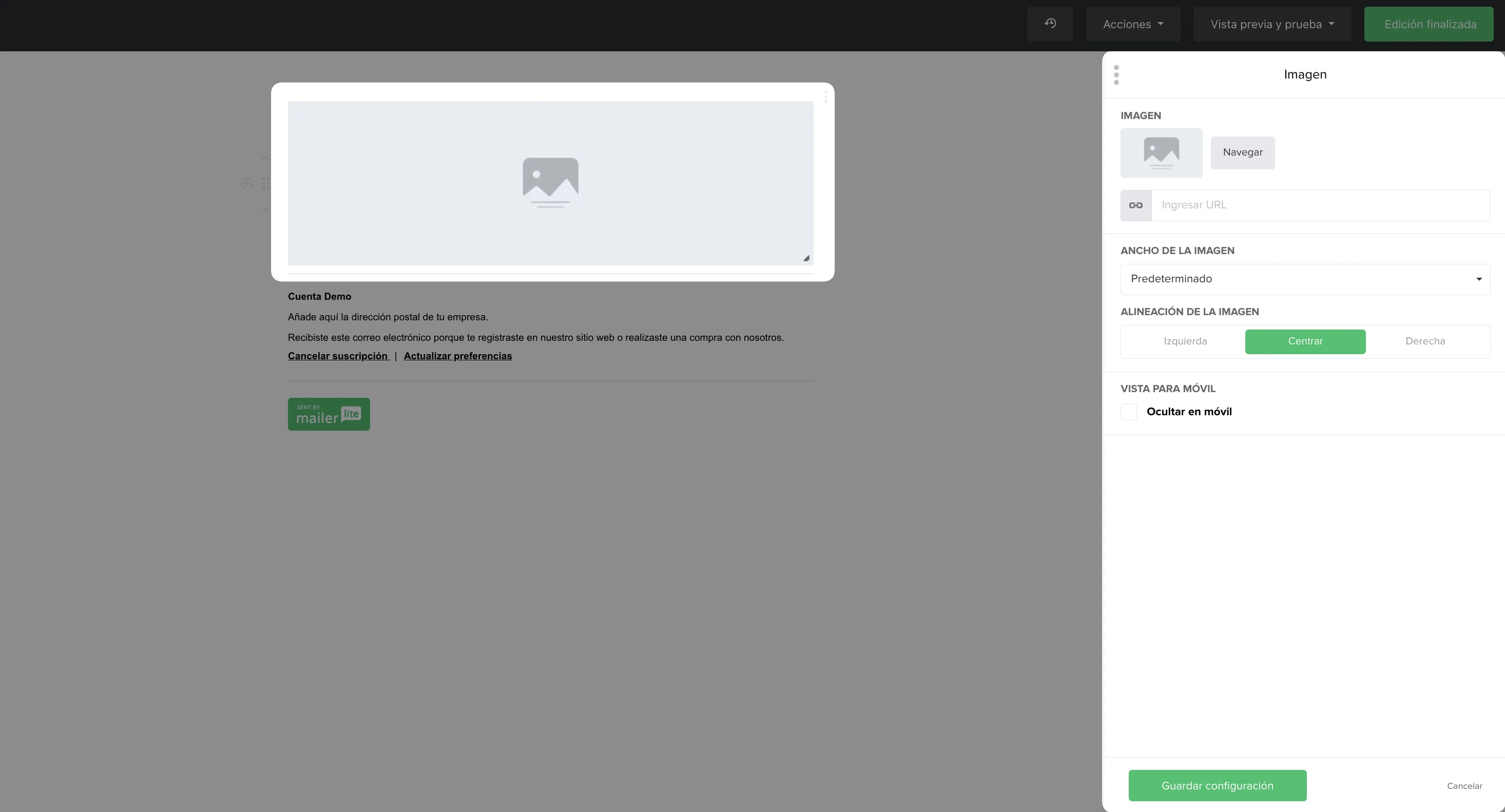Click the image thumbnail placeholder in settings panel
Screen dimensions: 1505x812
coord(1161,153)
